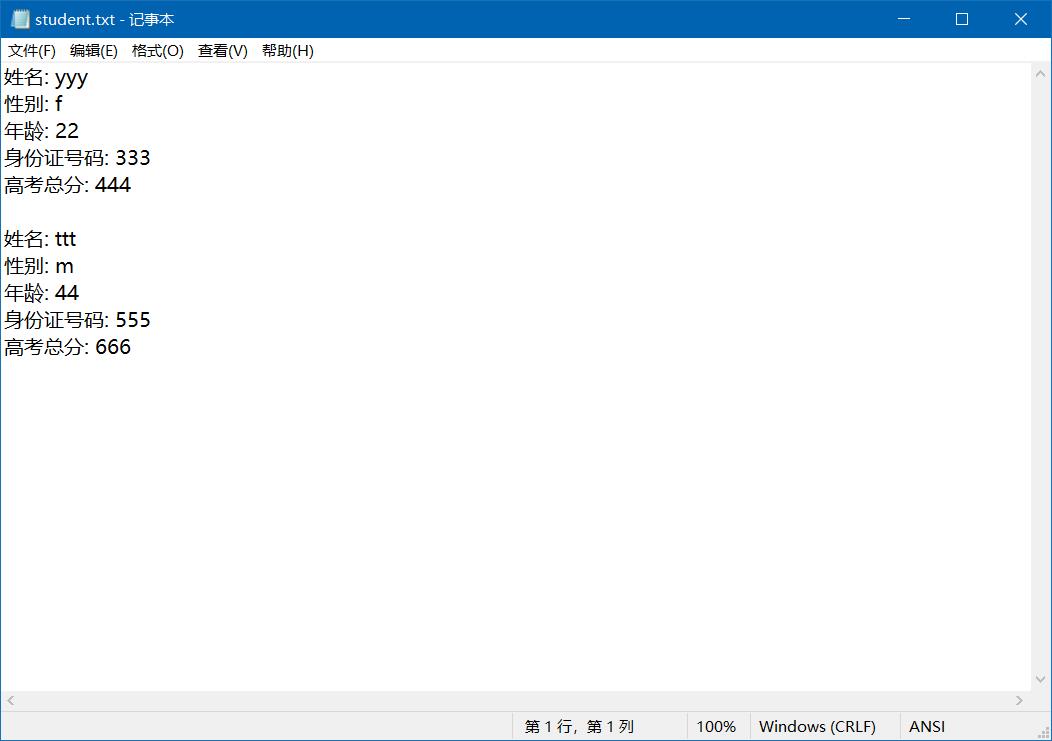Click the line '性别: f'
Screen dimensions: 1052x741
tap(34, 105)
